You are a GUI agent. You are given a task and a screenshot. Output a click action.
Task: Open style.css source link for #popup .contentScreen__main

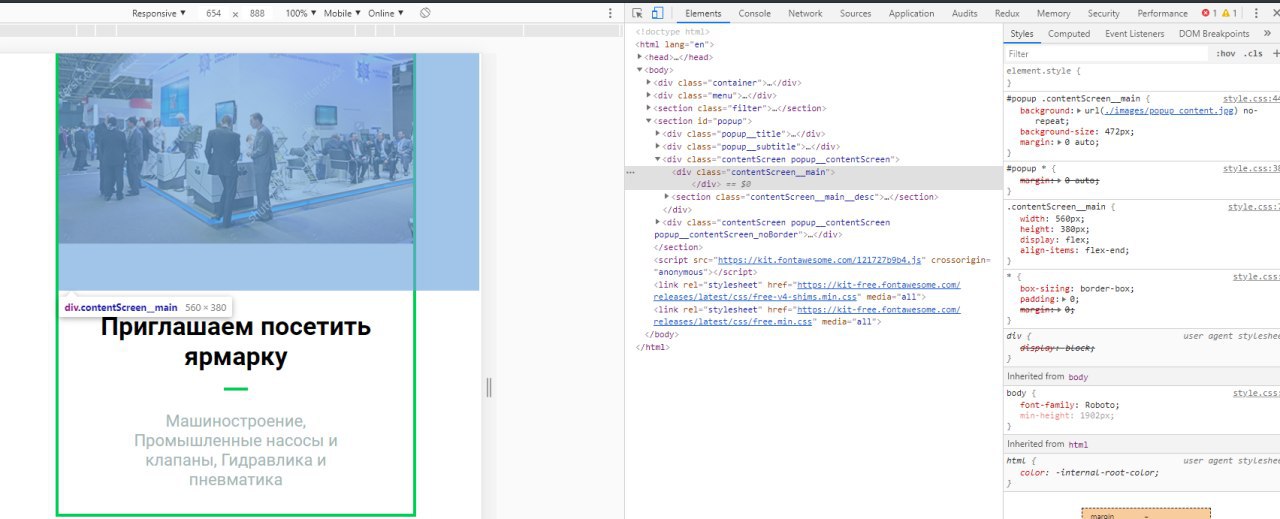(x=1251, y=99)
